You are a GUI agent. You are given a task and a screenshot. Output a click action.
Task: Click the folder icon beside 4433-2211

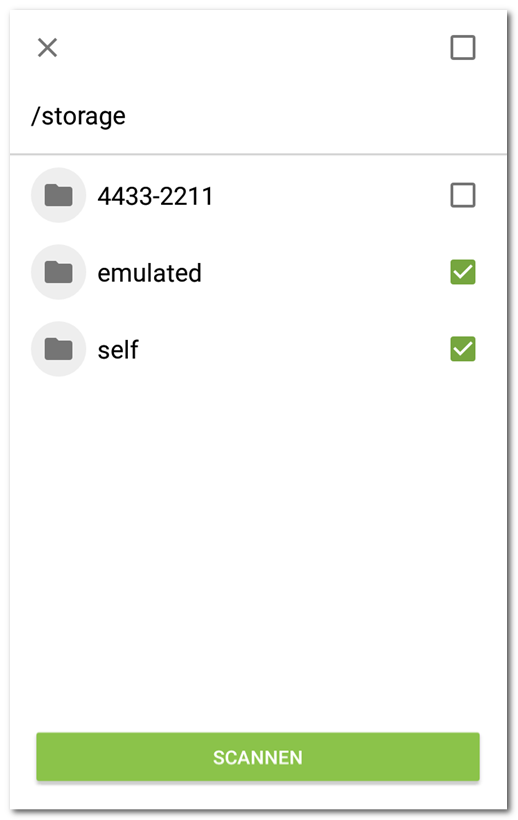(x=59, y=196)
